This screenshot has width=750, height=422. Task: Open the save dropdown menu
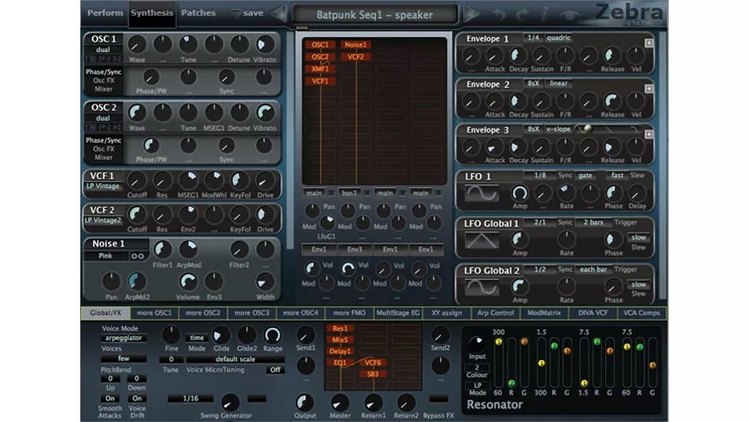[247, 13]
